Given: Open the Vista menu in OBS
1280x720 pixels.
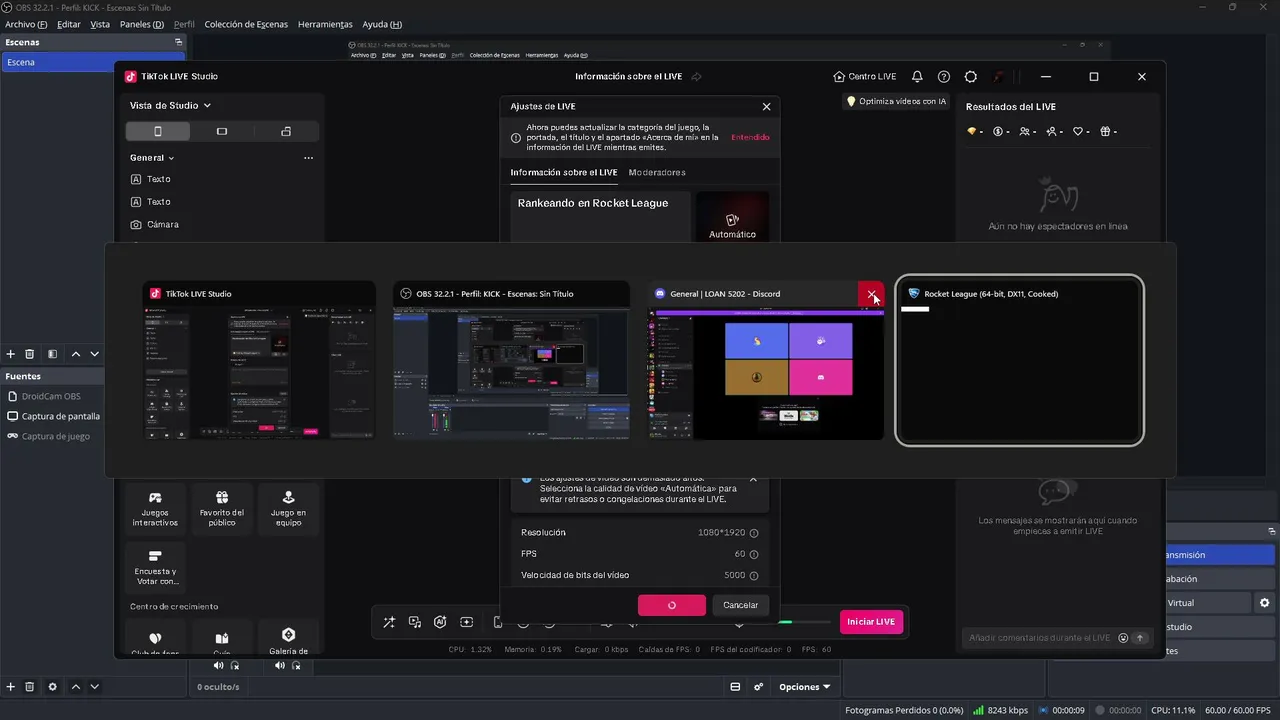Looking at the screenshot, I should [x=100, y=24].
